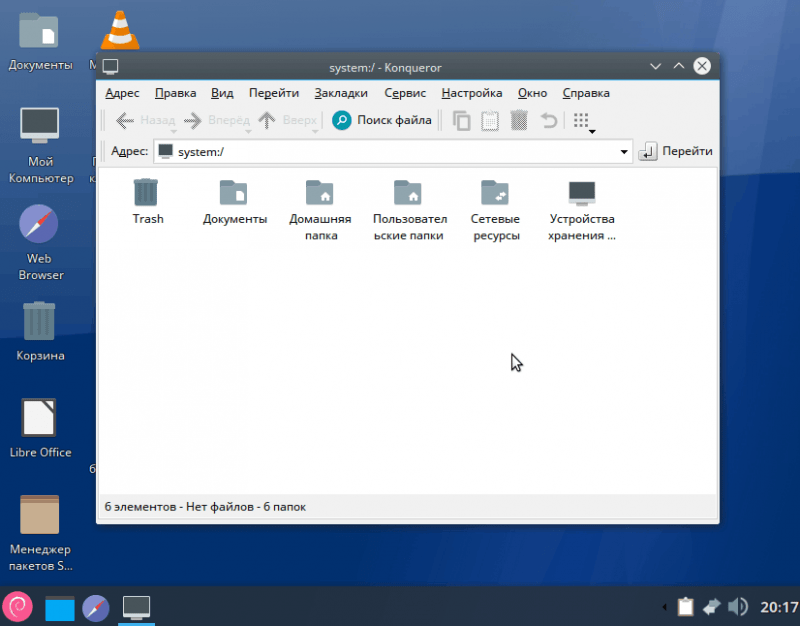Open the Устройства хранения item
800x626 pixels.
[x=582, y=209]
